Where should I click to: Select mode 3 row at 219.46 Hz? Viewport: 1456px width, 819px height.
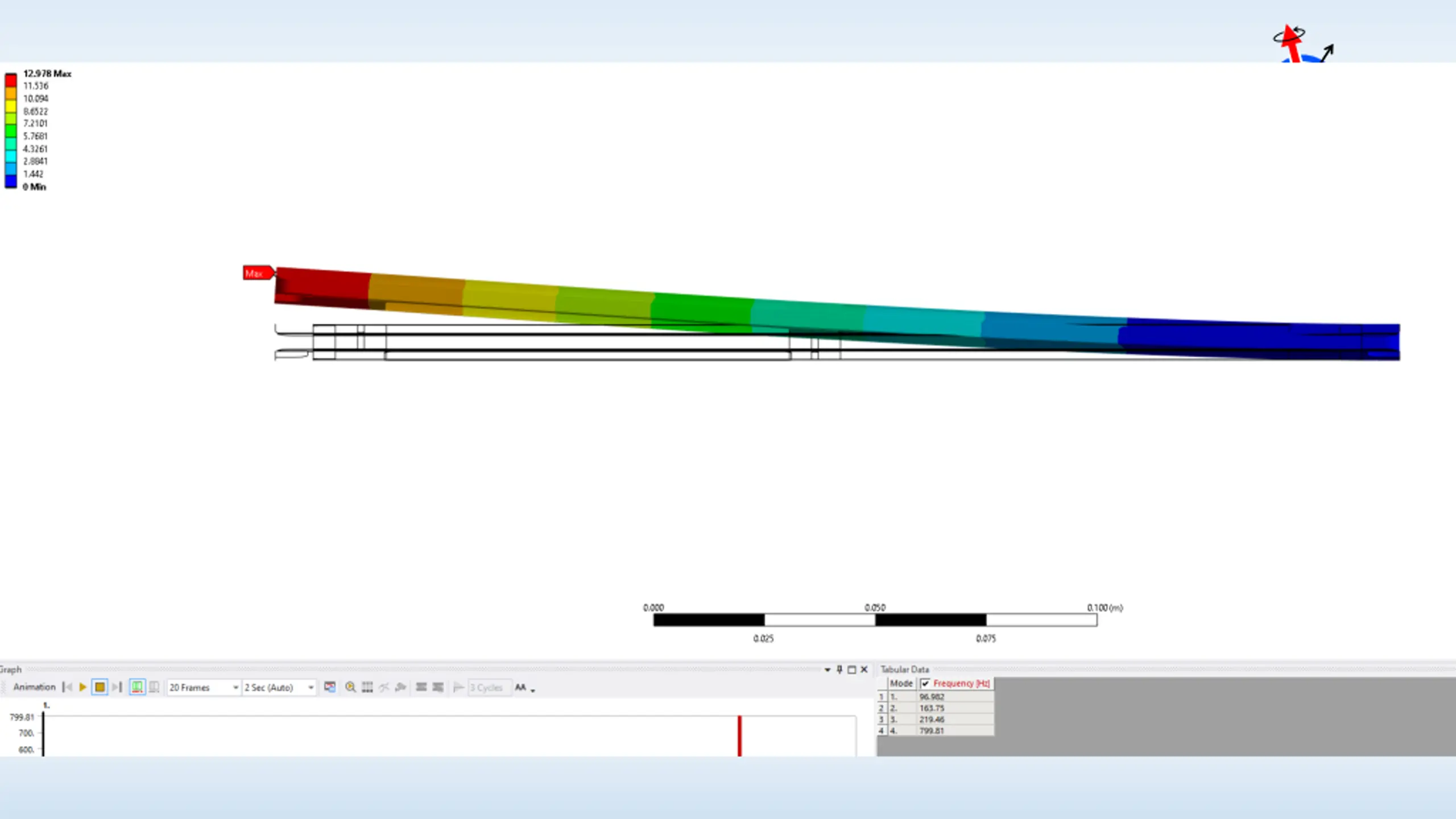932,719
